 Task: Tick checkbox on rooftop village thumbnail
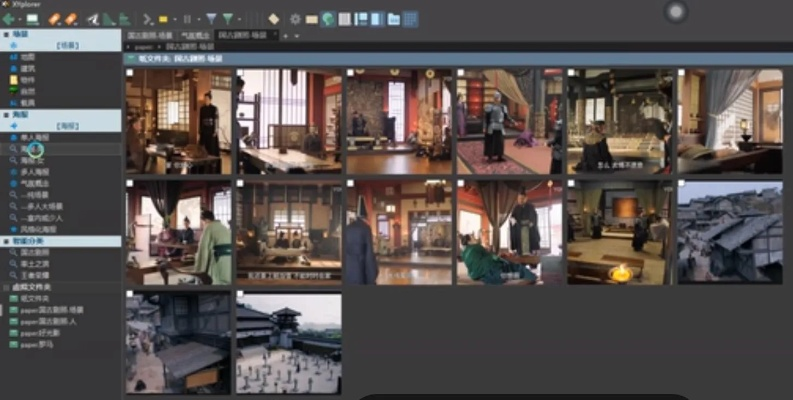point(682,185)
